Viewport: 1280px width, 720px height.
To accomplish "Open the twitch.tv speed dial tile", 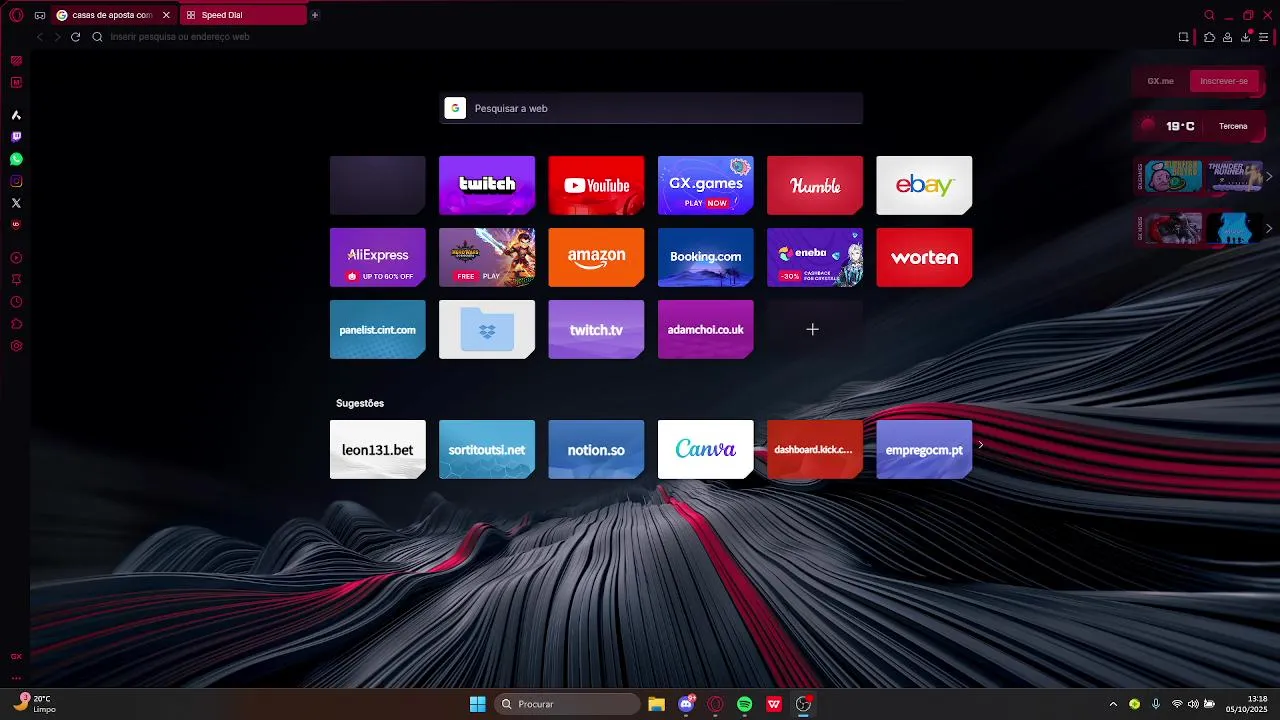I will 596,329.
